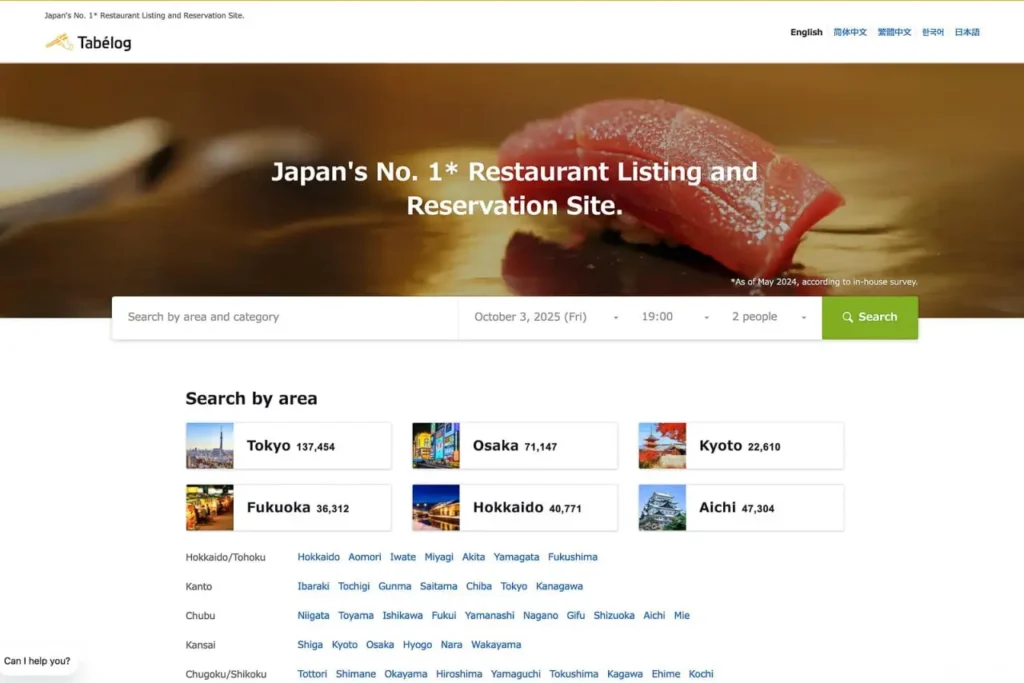
Task: Open the 19:00 time dropdown
Action: click(675, 317)
